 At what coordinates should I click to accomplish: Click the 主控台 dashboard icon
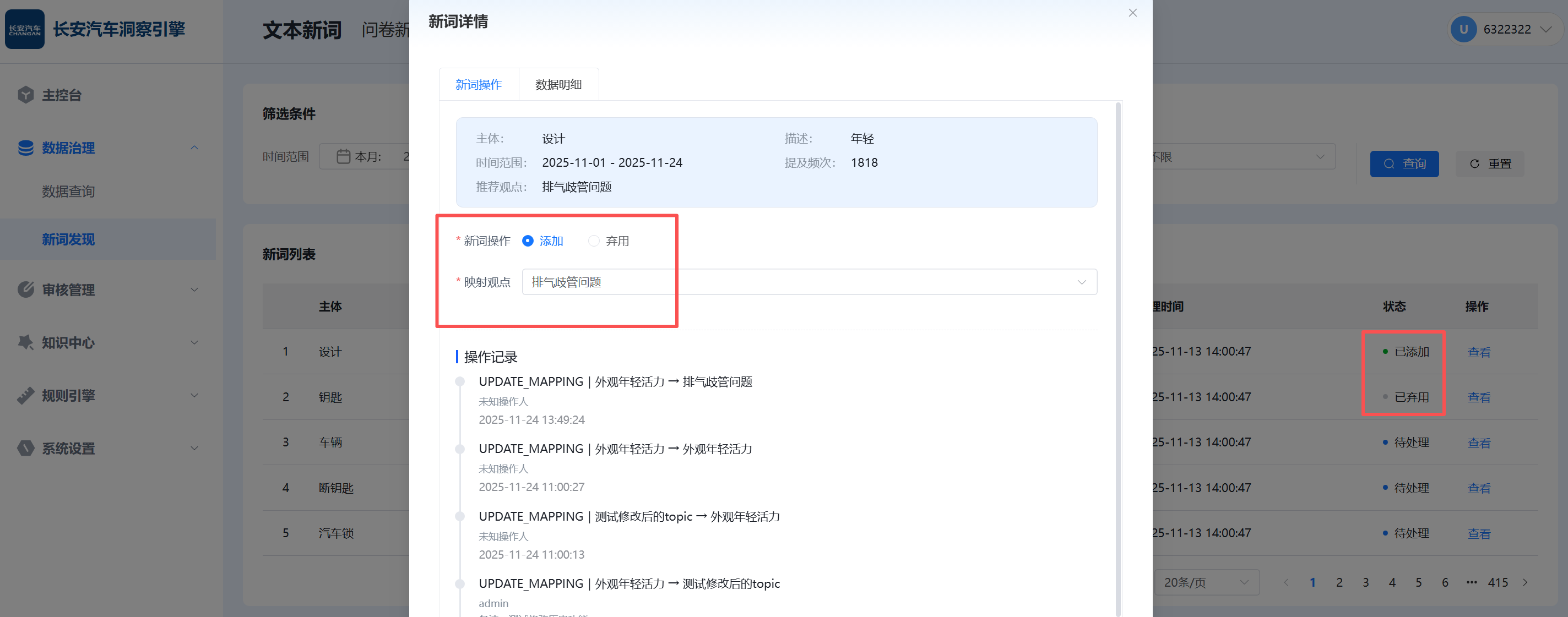(25, 95)
